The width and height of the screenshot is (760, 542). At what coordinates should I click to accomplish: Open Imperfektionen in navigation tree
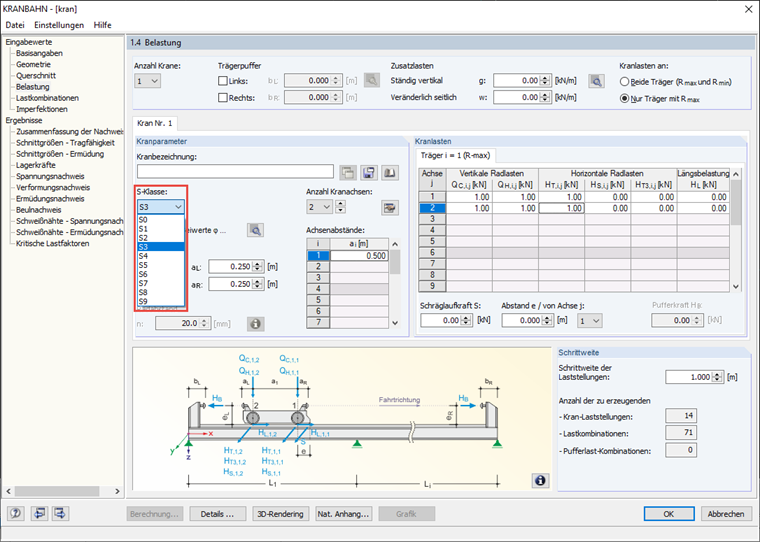(42, 109)
